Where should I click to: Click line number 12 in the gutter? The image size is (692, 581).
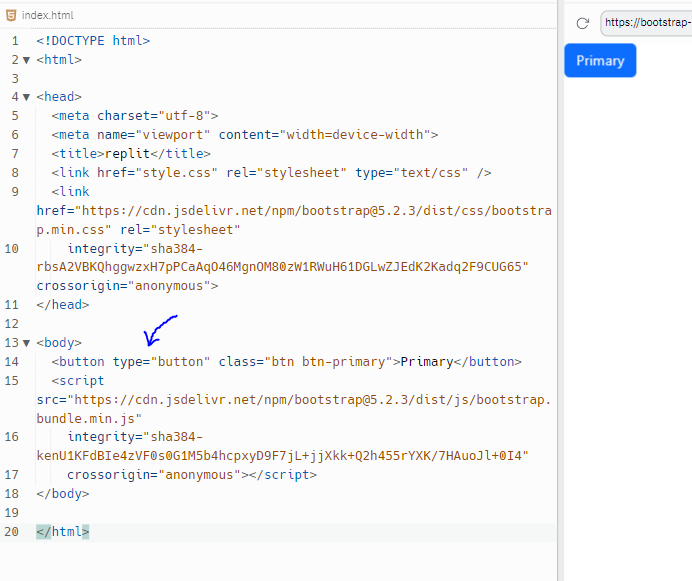pos(12,324)
